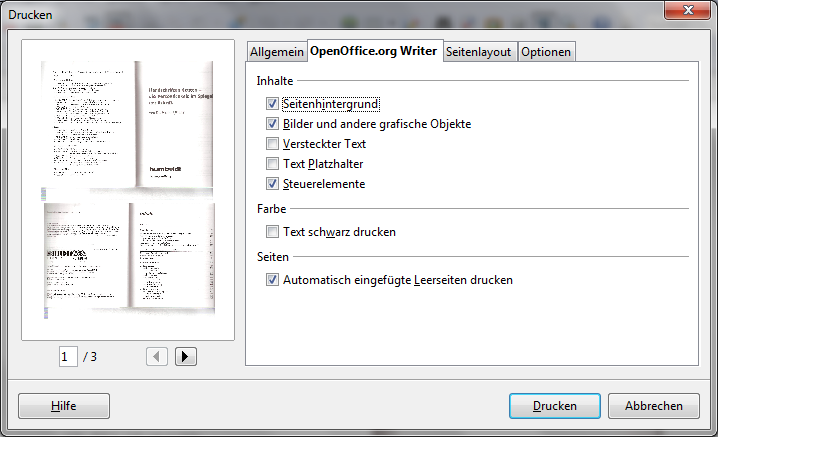Uncheck Automatisch eingefügte Leerseiten drucken
819x460 pixels.
click(x=272, y=280)
